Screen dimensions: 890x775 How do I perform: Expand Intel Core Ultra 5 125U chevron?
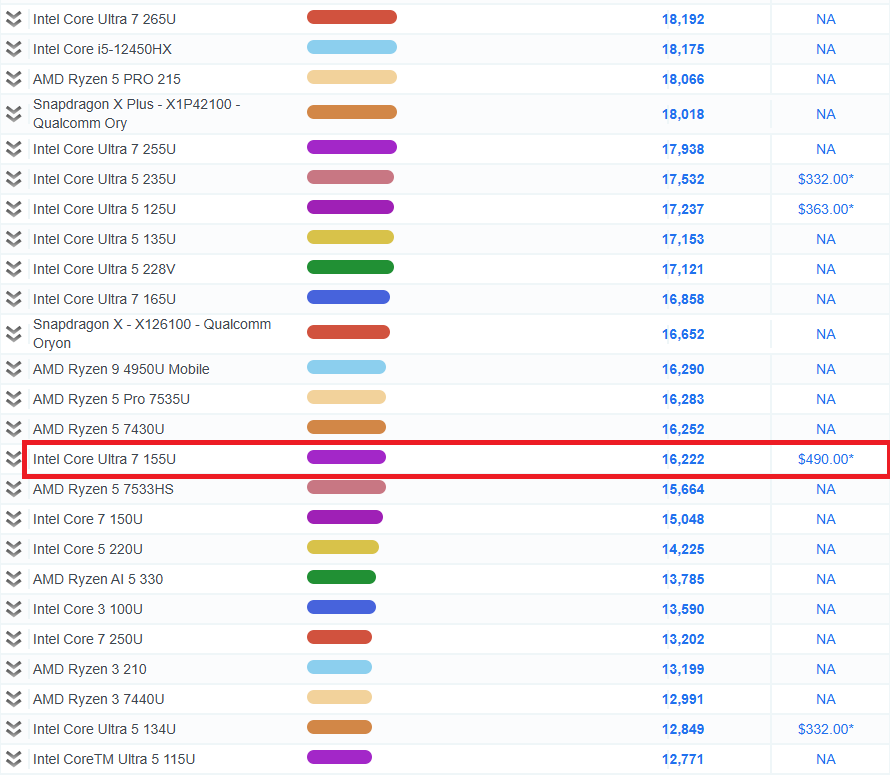pyautogui.click(x=14, y=209)
